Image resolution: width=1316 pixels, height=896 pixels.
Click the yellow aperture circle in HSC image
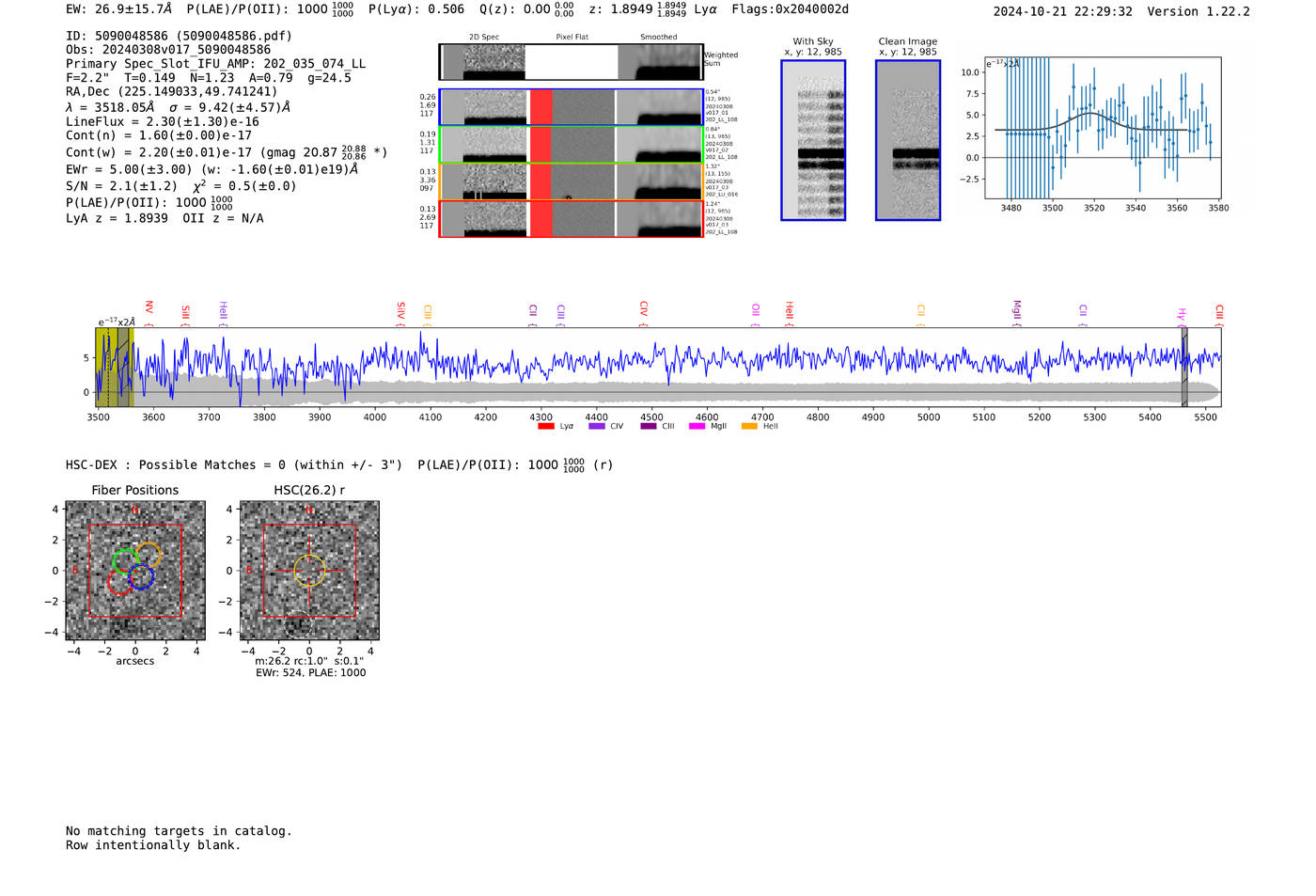coord(309,571)
